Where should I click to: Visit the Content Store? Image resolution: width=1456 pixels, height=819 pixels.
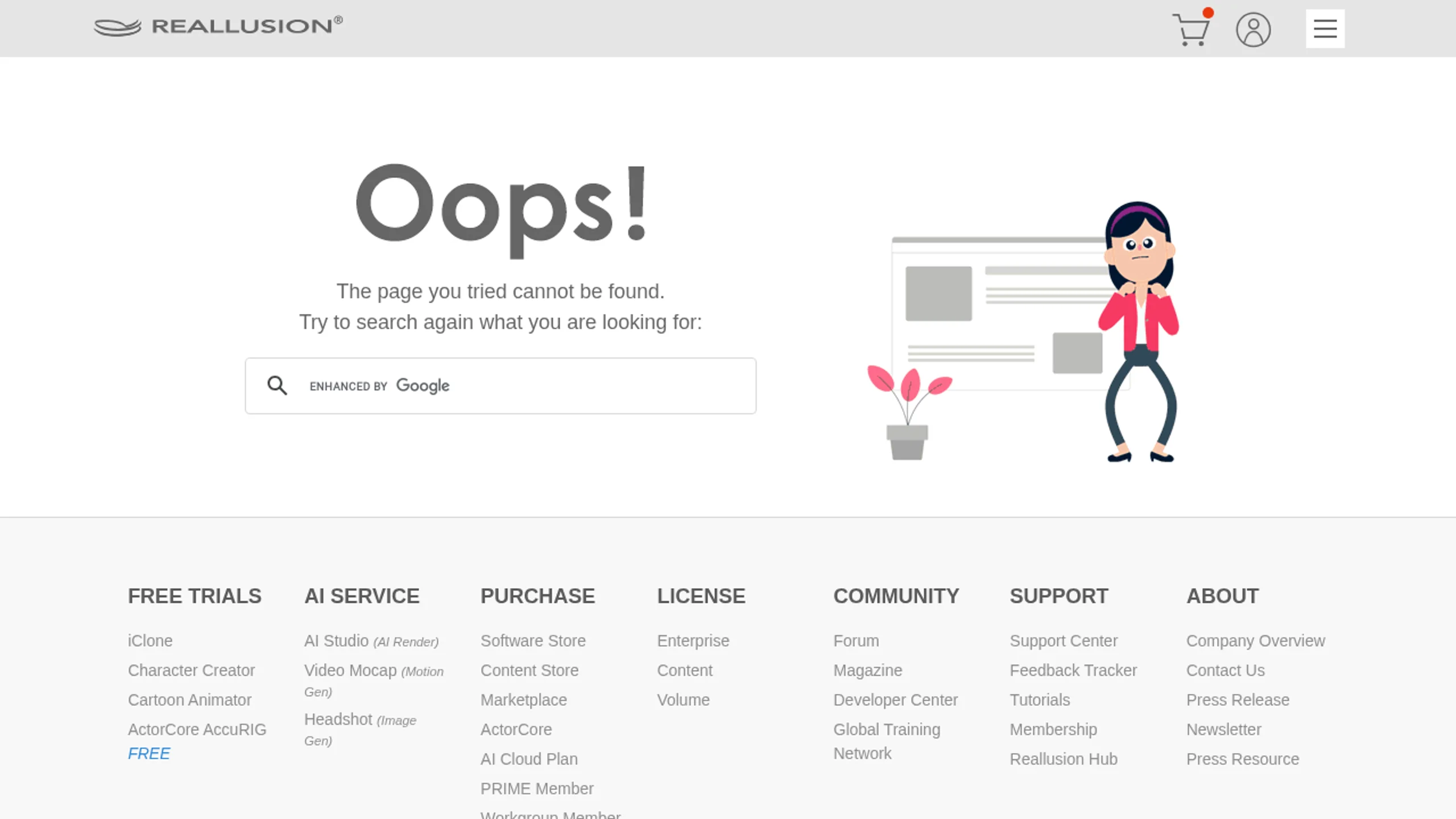pos(530,670)
